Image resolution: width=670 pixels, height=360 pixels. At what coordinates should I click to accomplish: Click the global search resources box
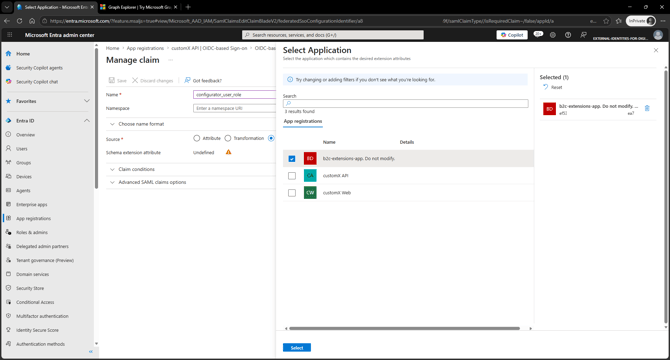tap(333, 35)
